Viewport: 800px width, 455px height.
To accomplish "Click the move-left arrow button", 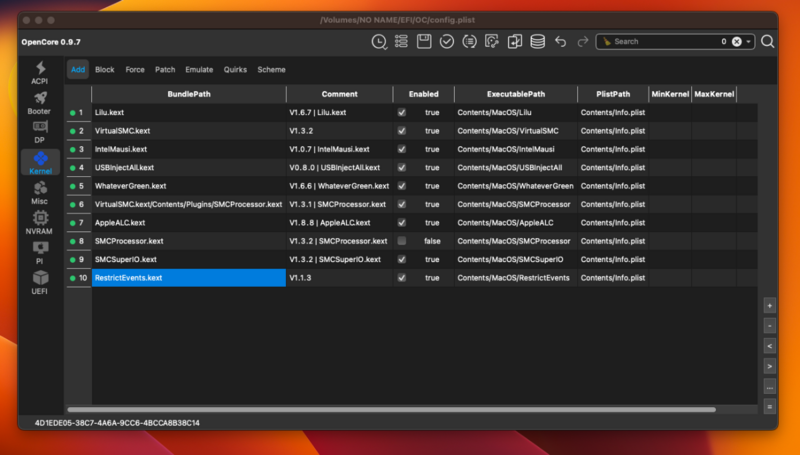I will tap(769, 346).
